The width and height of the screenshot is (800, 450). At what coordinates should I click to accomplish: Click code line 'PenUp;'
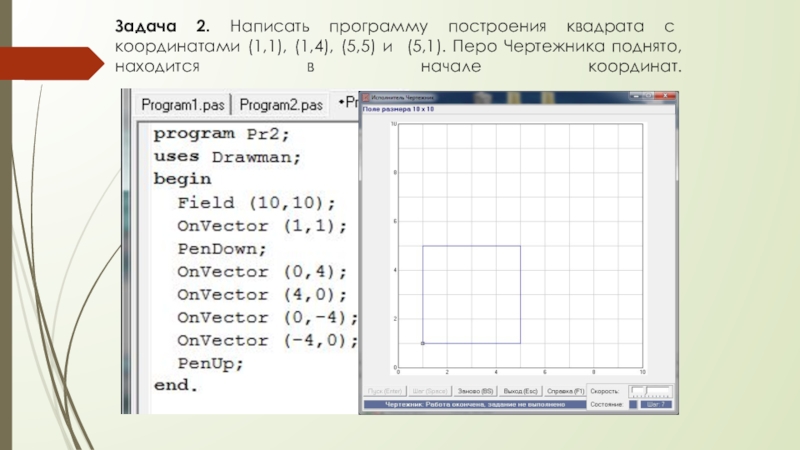coord(210,364)
